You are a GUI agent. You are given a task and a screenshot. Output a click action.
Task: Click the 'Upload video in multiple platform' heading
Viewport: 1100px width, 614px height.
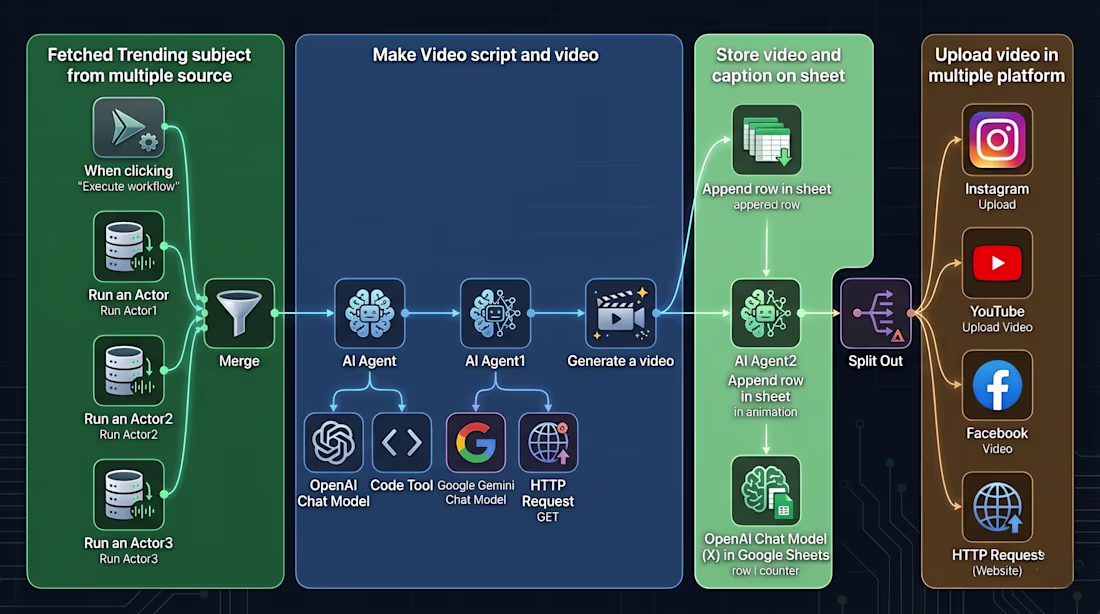[996, 65]
